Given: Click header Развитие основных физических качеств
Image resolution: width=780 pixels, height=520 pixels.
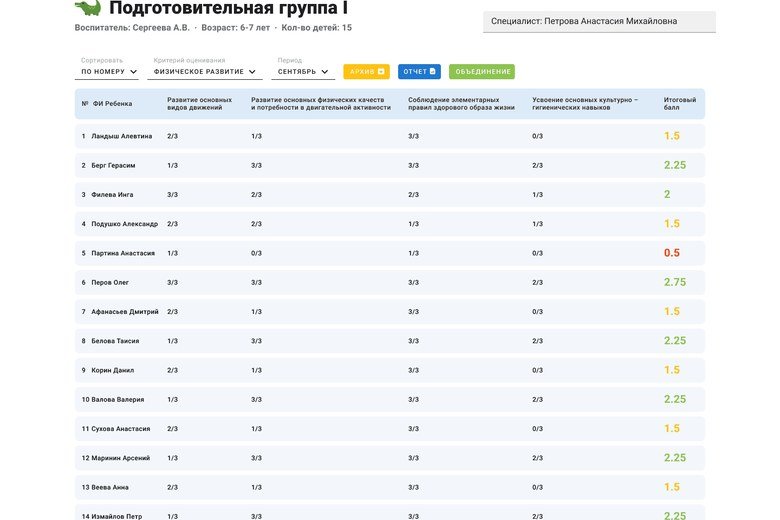Looking at the screenshot, I should (321, 104).
